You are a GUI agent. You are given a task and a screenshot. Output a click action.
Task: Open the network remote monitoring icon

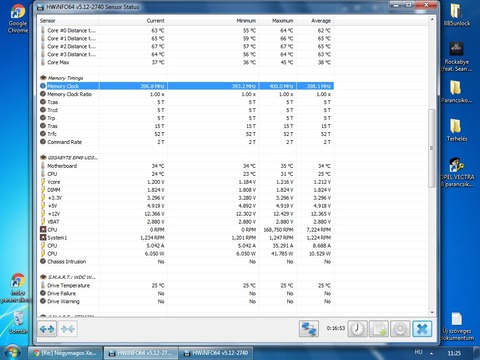(x=309, y=329)
